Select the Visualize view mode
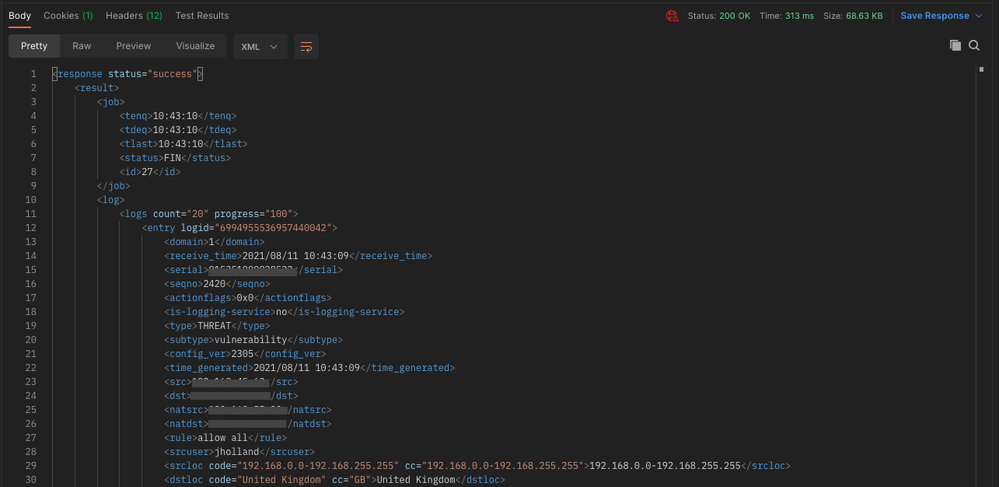 click(x=195, y=46)
